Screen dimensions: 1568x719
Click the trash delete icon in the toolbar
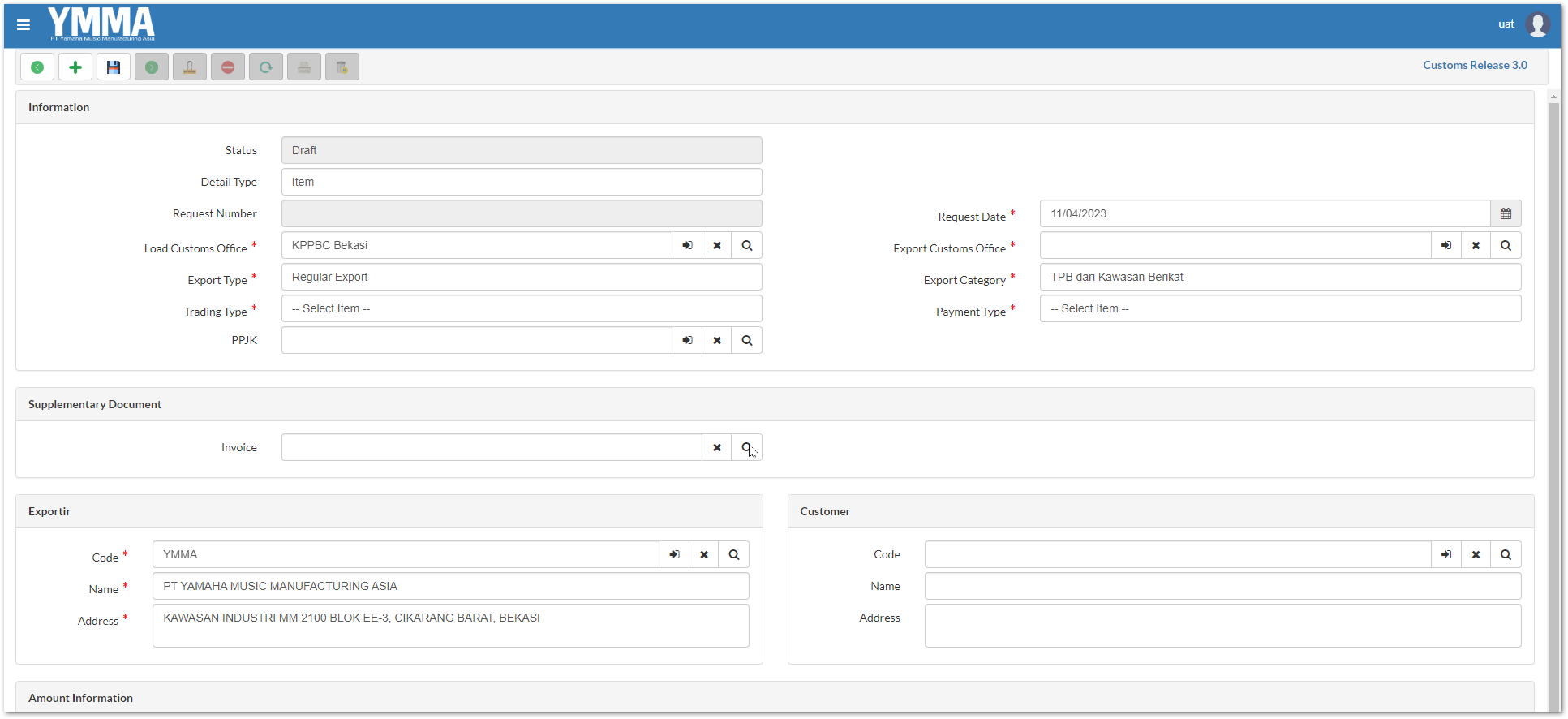point(342,67)
